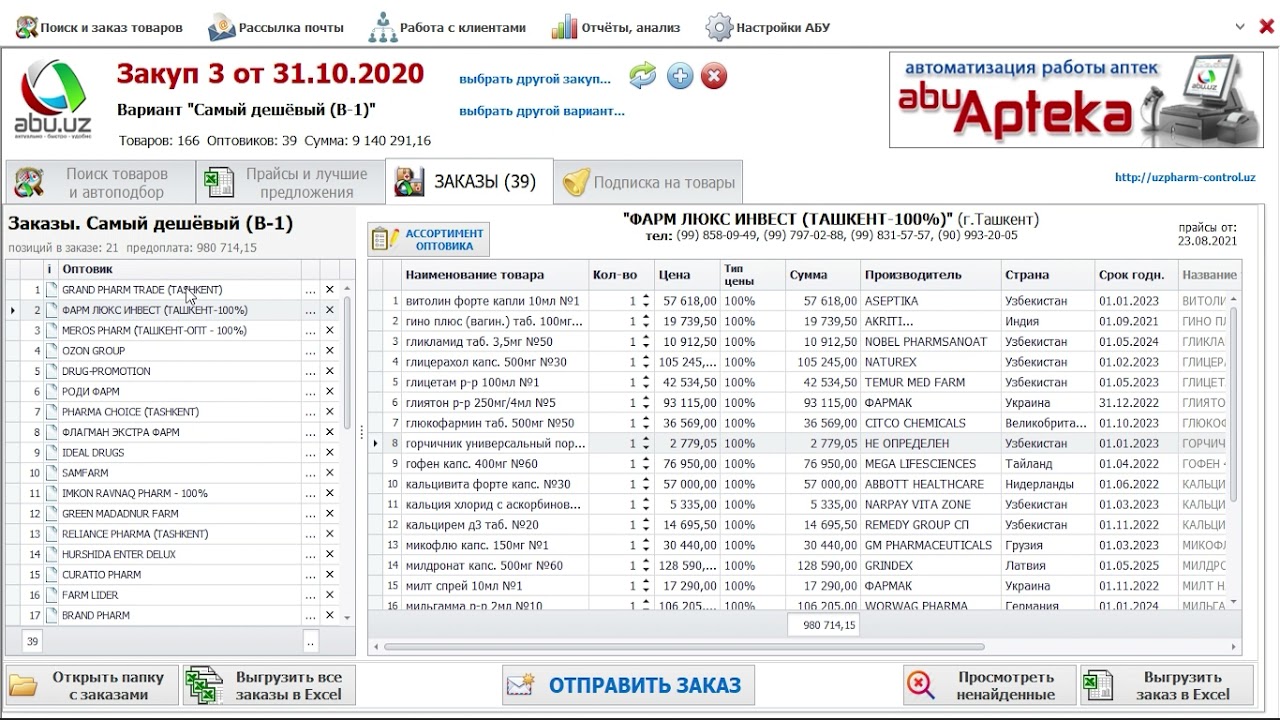1280x720 pixels.
Task: Open ellipsis options for ФЛАГМАН ЭКСТРА ФАРМ row
Action: pos(310,432)
